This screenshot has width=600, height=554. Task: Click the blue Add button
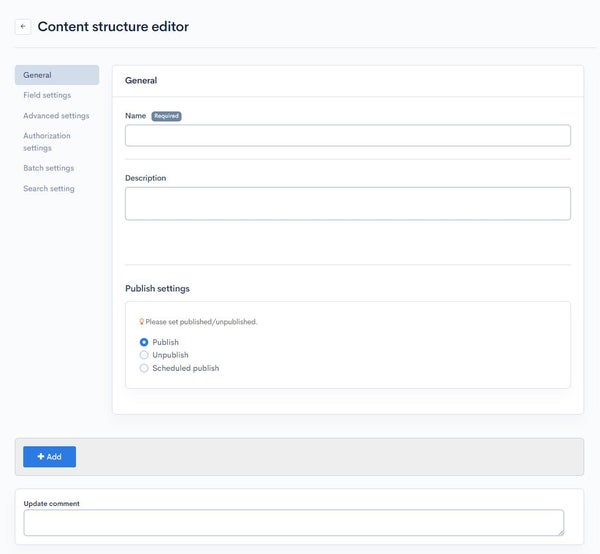49,456
